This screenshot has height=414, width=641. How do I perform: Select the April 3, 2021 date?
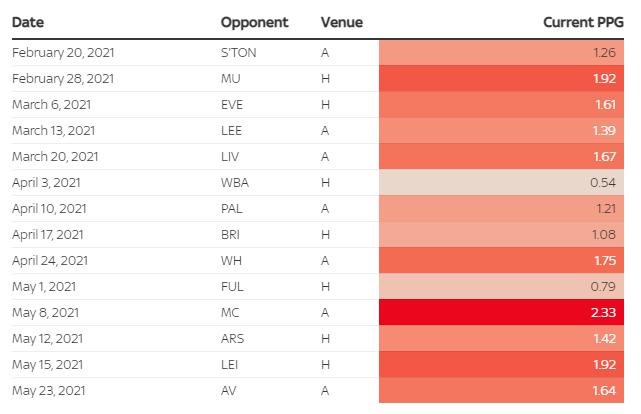click(x=46, y=183)
